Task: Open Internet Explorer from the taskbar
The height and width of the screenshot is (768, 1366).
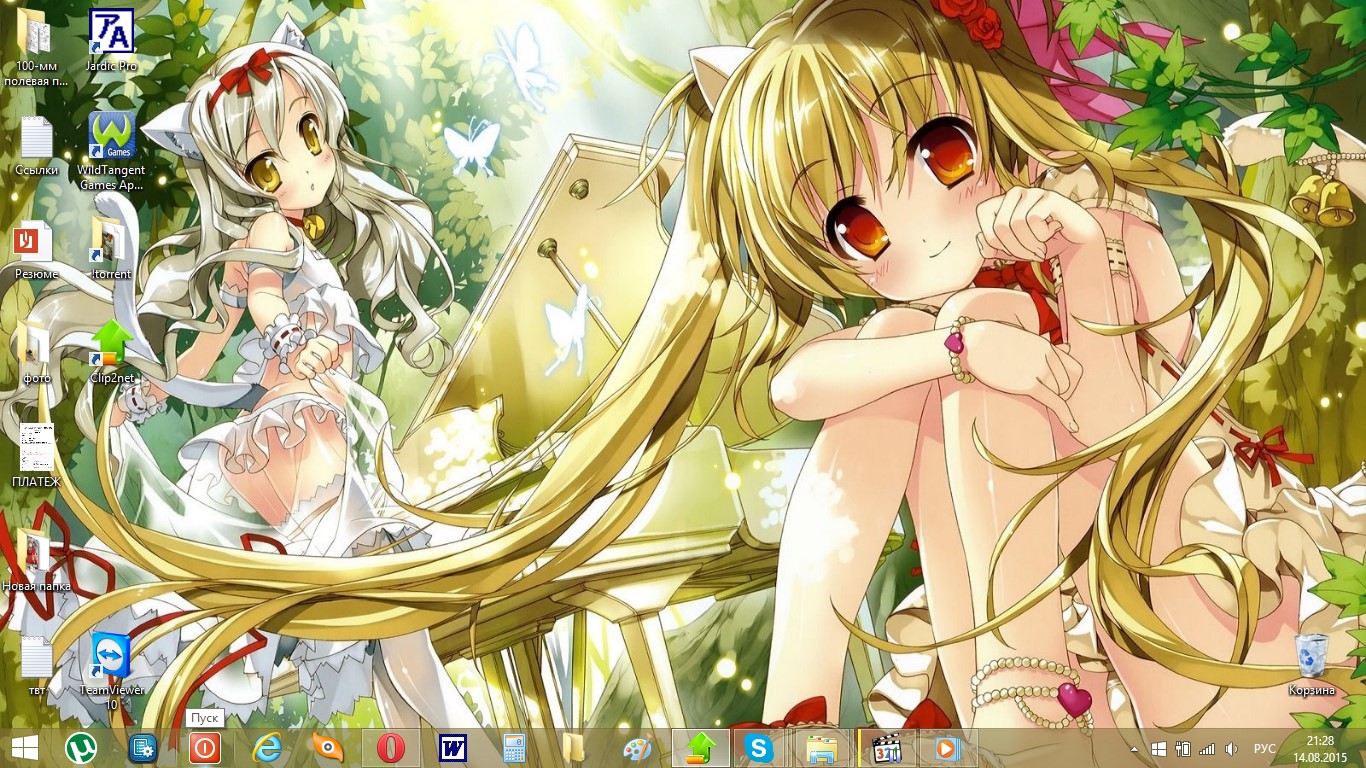Action: [x=267, y=748]
